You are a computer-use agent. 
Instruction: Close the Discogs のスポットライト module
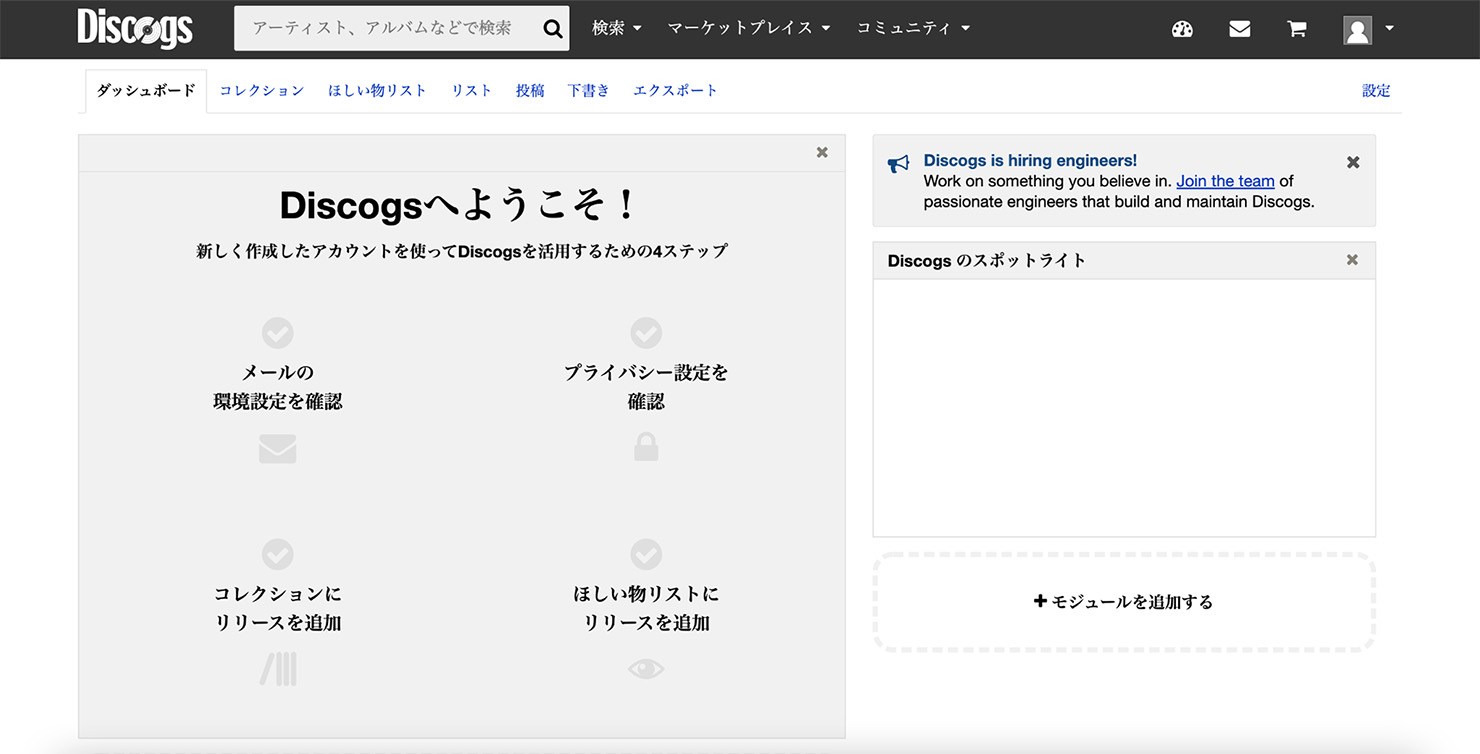click(1352, 260)
